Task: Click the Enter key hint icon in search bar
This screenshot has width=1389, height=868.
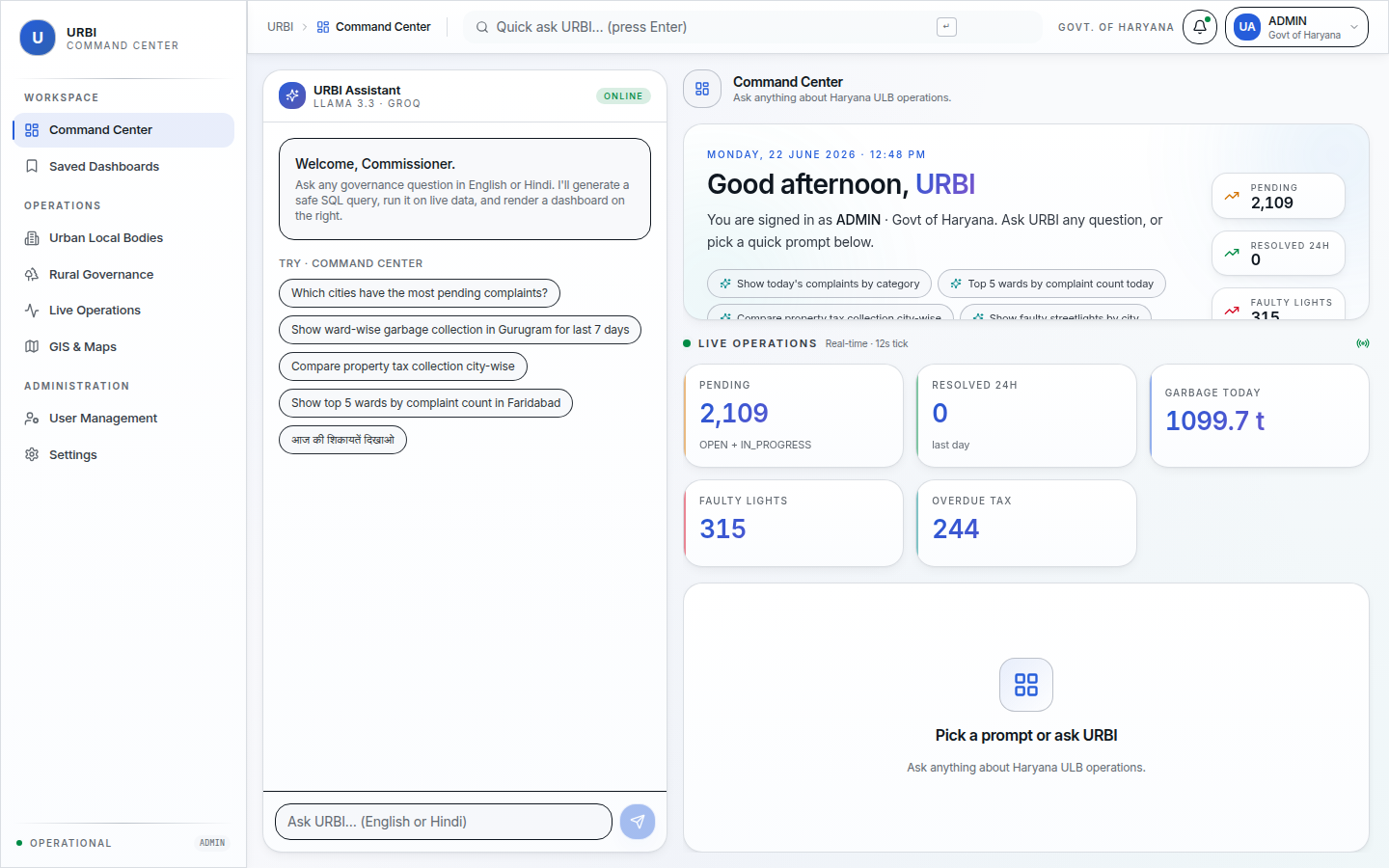Action: click(x=946, y=27)
